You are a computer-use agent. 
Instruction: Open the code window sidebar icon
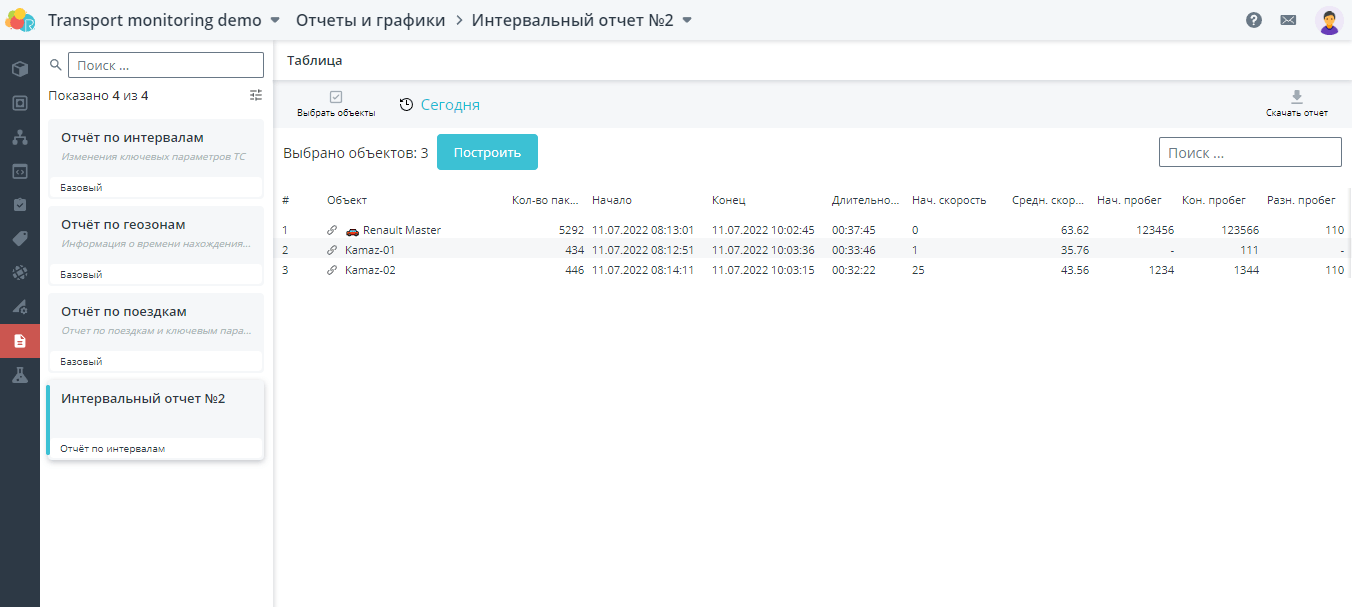click(19, 171)
